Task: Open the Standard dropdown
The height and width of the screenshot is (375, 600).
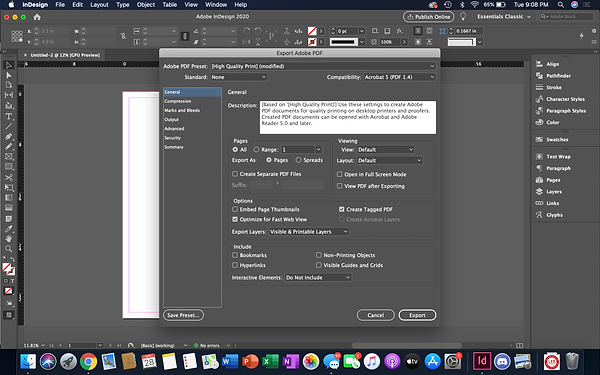Action: (238, 77)
